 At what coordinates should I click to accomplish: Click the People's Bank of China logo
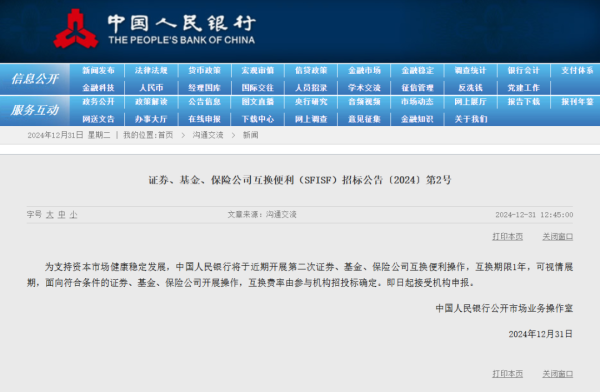click(x=75, y=29)
